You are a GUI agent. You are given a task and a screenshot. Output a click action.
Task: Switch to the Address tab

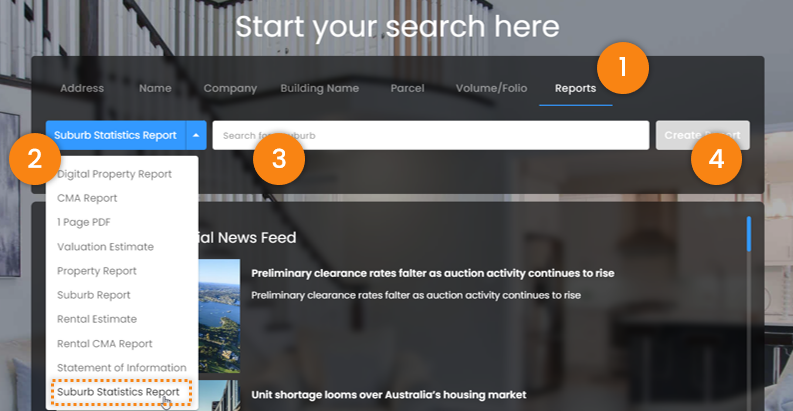pos(82,88)
